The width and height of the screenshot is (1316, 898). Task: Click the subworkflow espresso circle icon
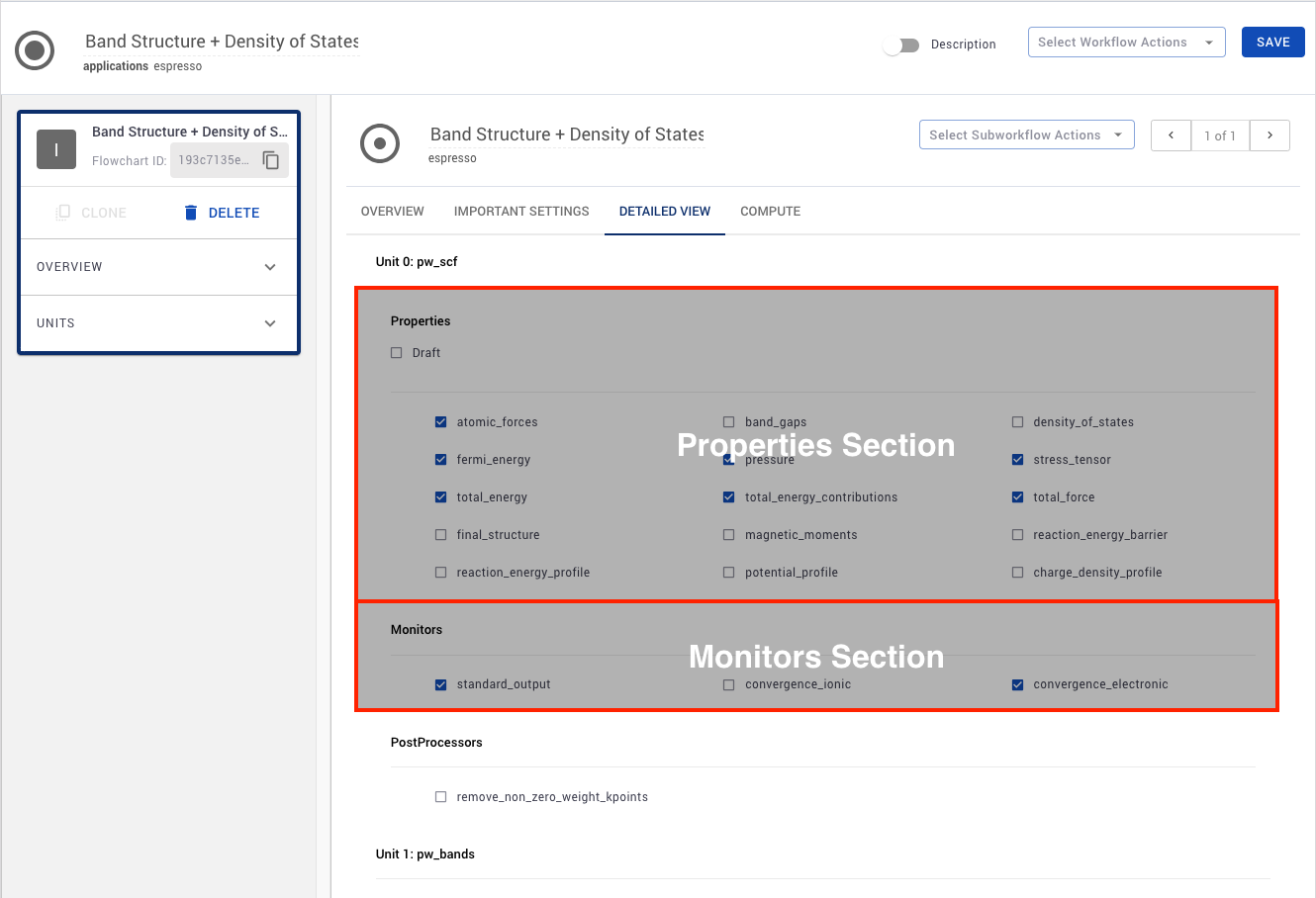coord(380,143)
